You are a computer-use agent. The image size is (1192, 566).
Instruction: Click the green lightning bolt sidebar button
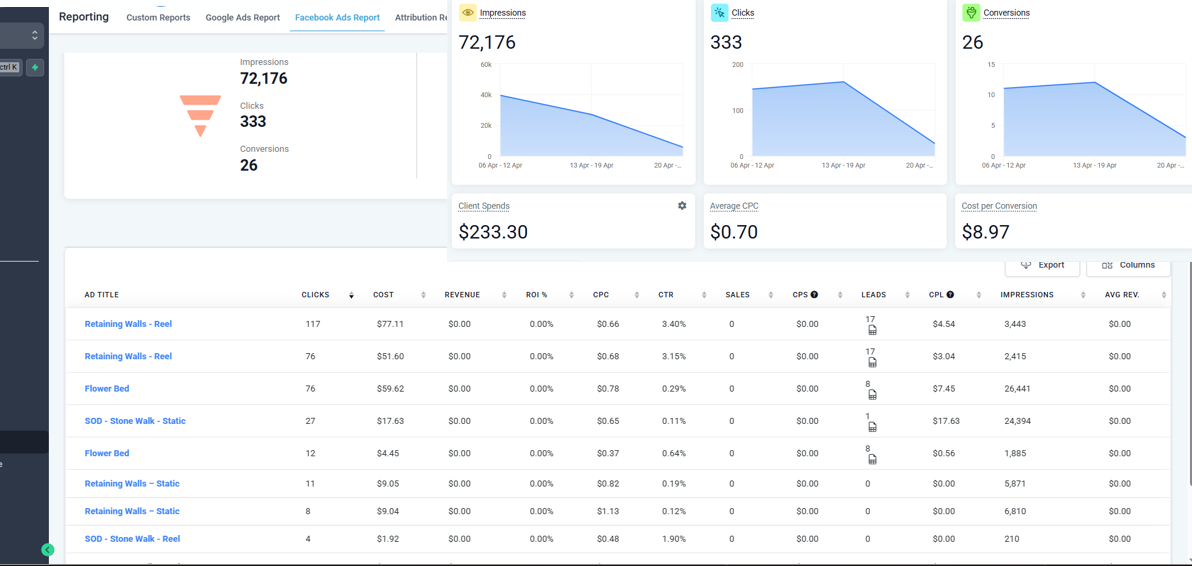(x=34, y=68)
